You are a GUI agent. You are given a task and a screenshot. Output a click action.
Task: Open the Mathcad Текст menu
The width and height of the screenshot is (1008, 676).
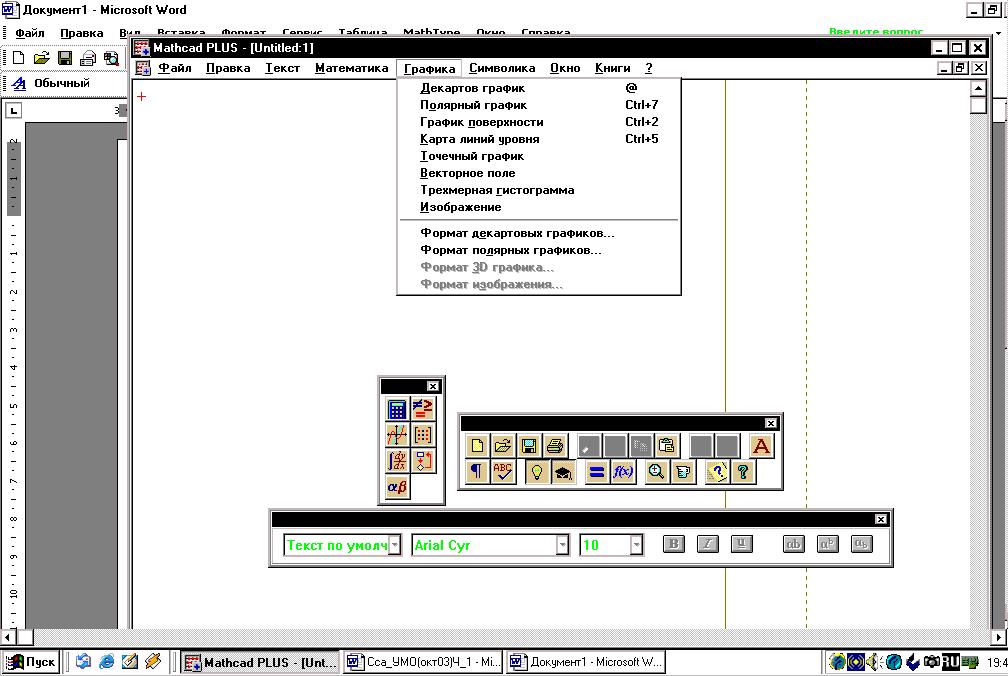point(282,68)
